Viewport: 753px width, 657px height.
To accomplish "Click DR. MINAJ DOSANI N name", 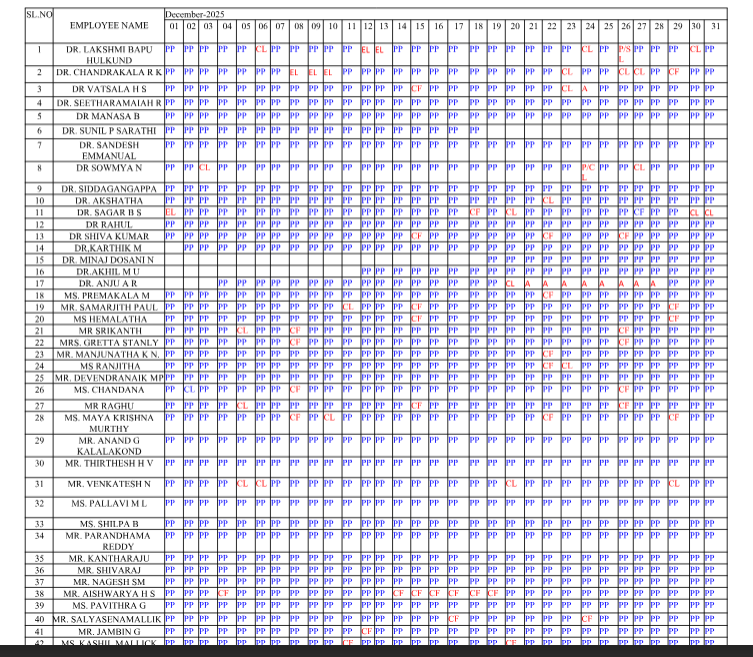I will 108,260.
